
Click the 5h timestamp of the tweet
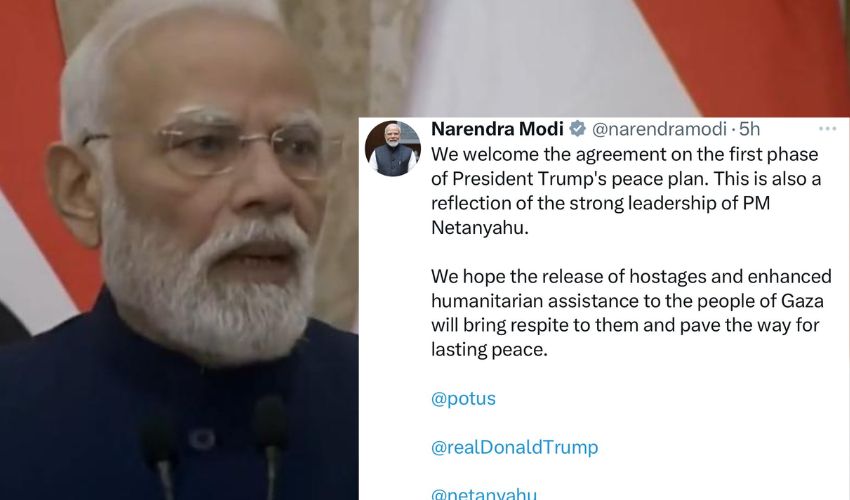[x=750, y=129]
